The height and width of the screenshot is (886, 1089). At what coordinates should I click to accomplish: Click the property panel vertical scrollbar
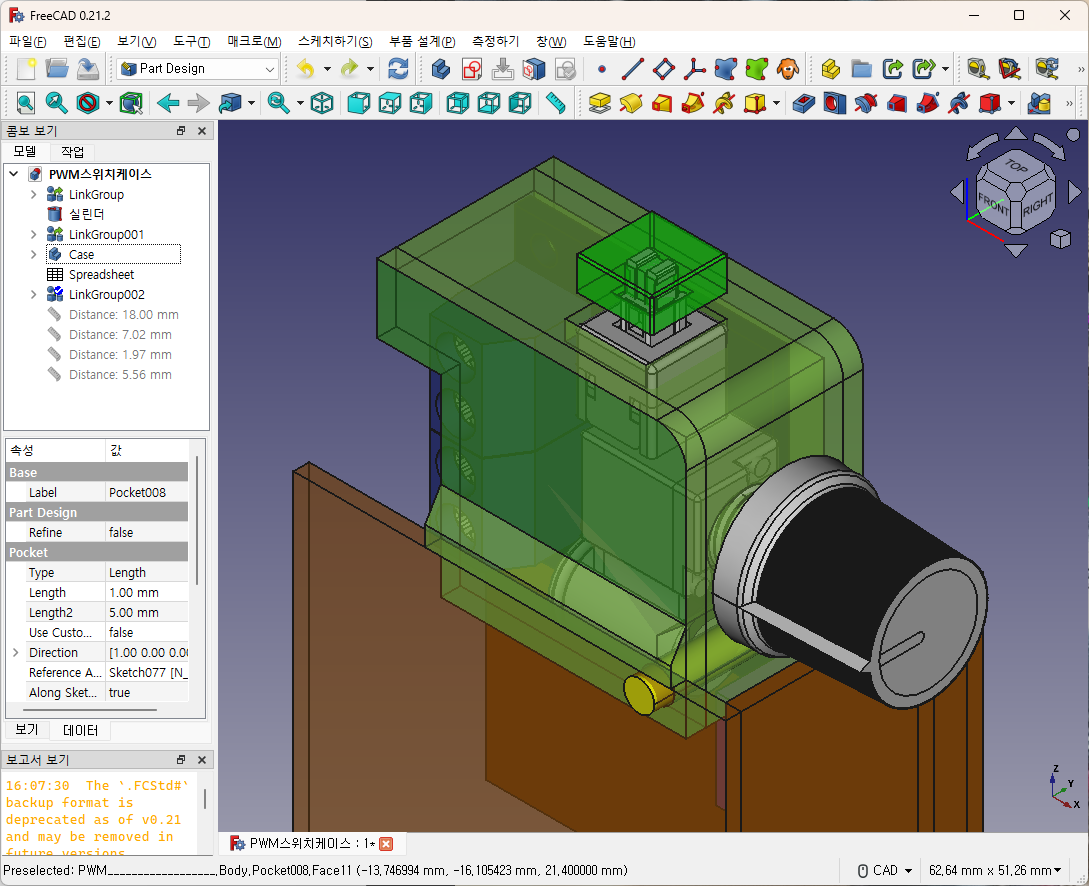point(198,521)
